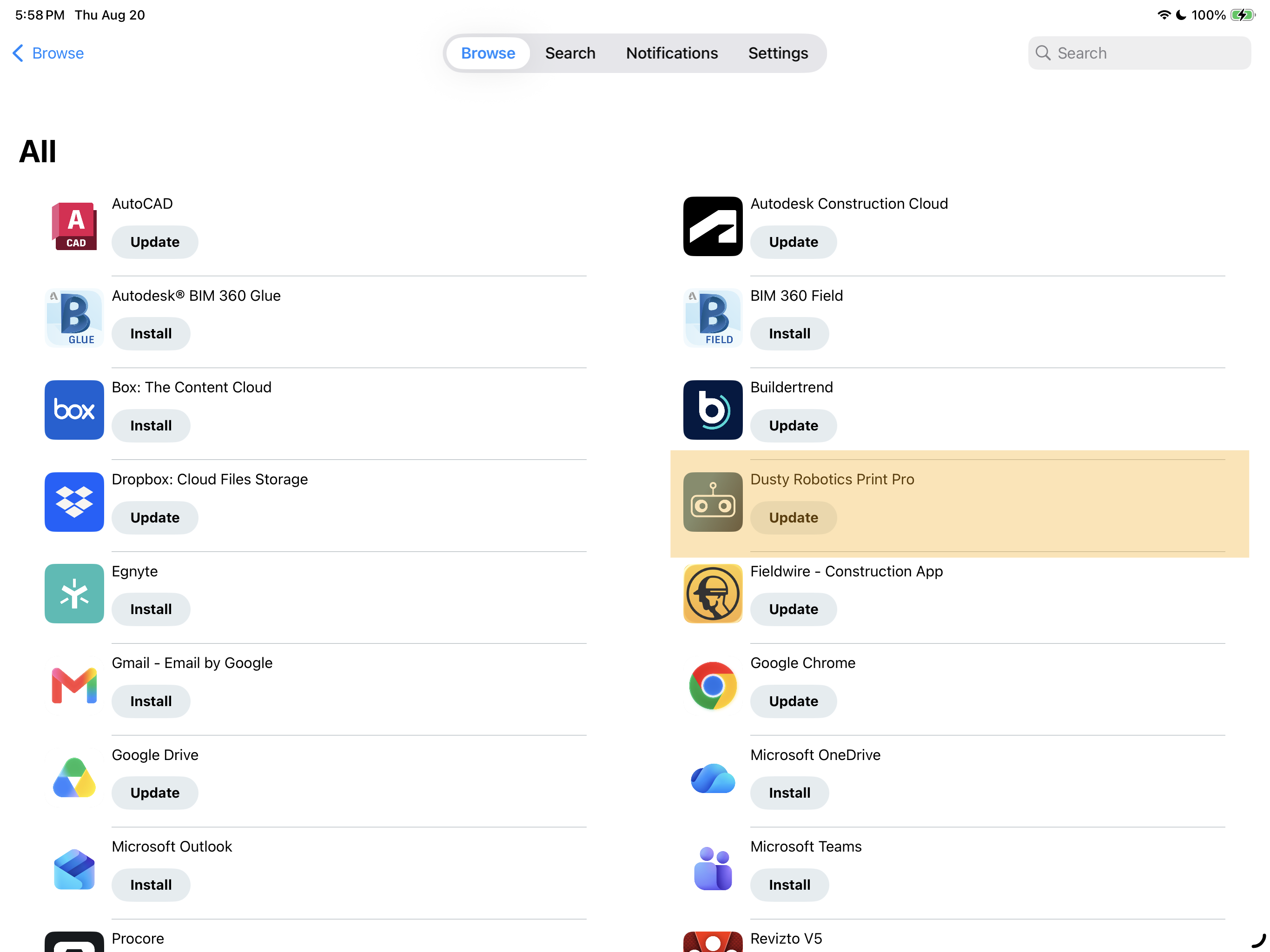Tap the time in the status bar
This screenshot has height=952, width=1270.
[40, 15]
